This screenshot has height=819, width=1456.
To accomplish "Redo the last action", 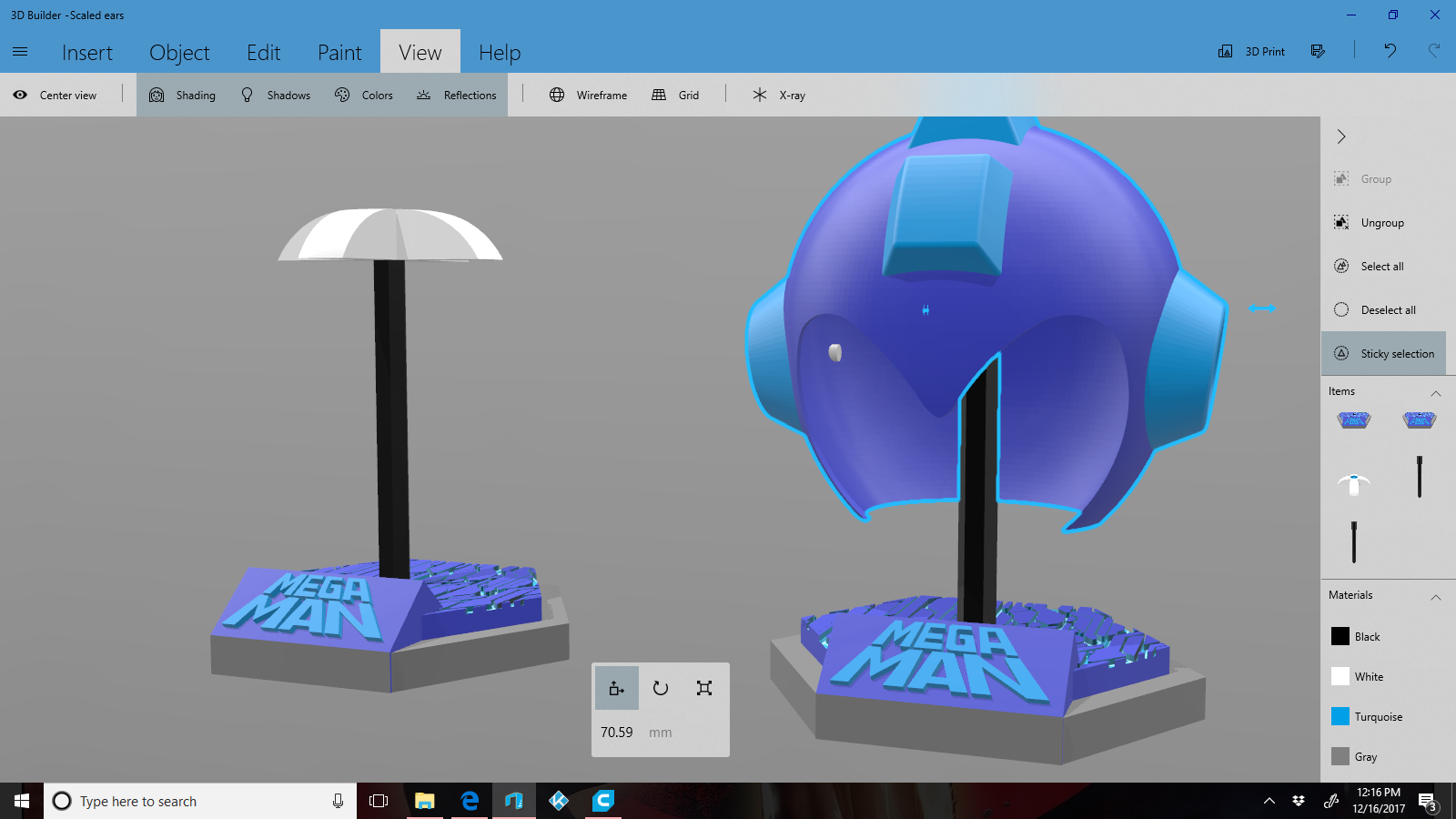I will pos(1434,51).
